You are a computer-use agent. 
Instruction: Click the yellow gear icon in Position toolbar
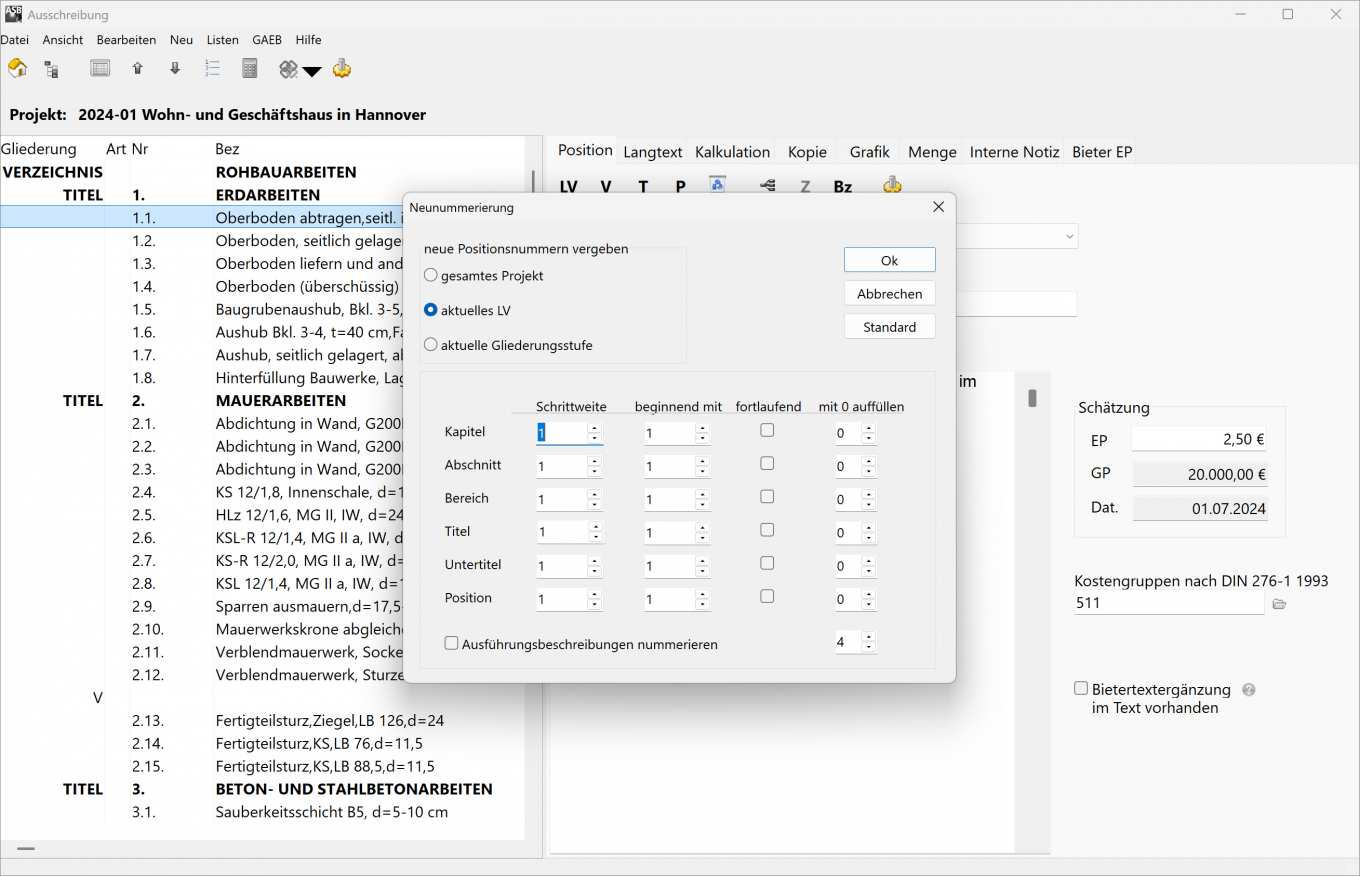(x=892, y=185)
